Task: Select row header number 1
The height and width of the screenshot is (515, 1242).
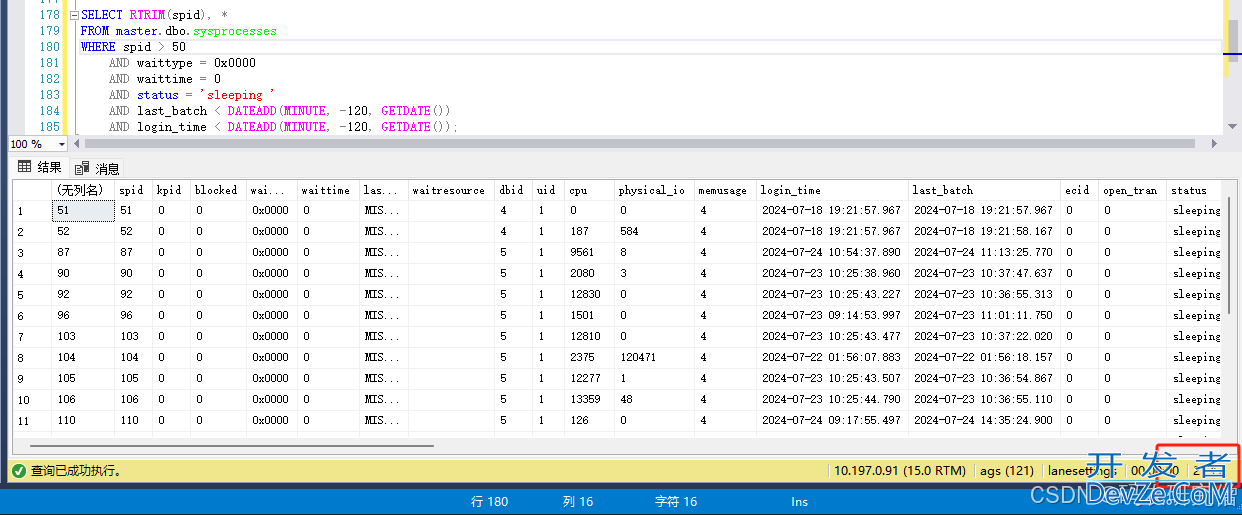Action: (x=32, y=210)
